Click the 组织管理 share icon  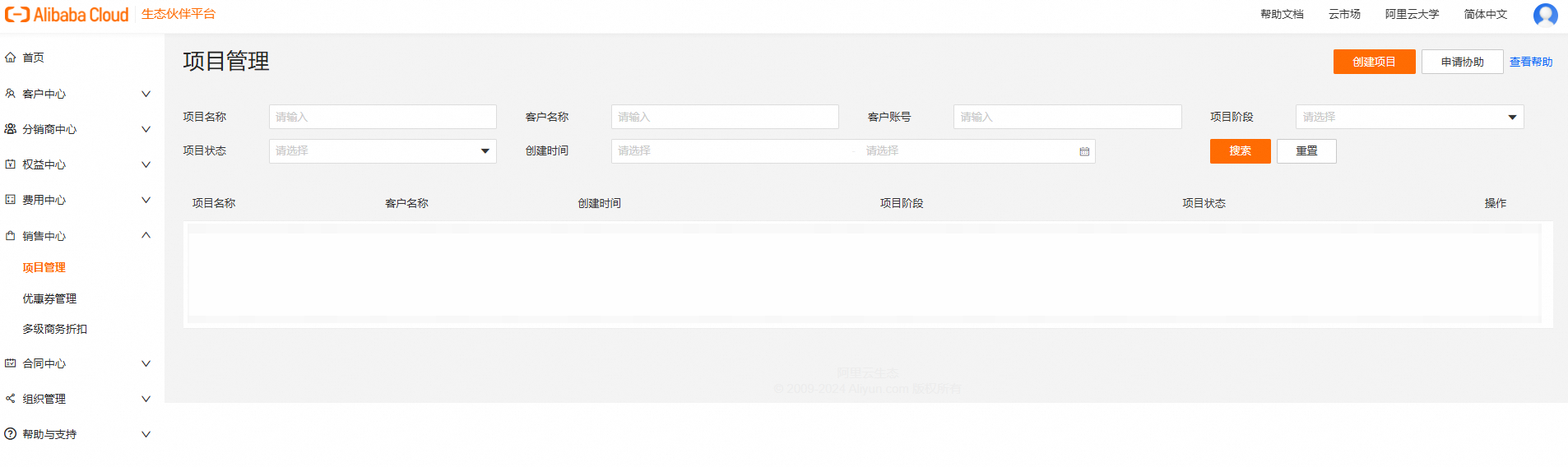(x=11, y=399)
